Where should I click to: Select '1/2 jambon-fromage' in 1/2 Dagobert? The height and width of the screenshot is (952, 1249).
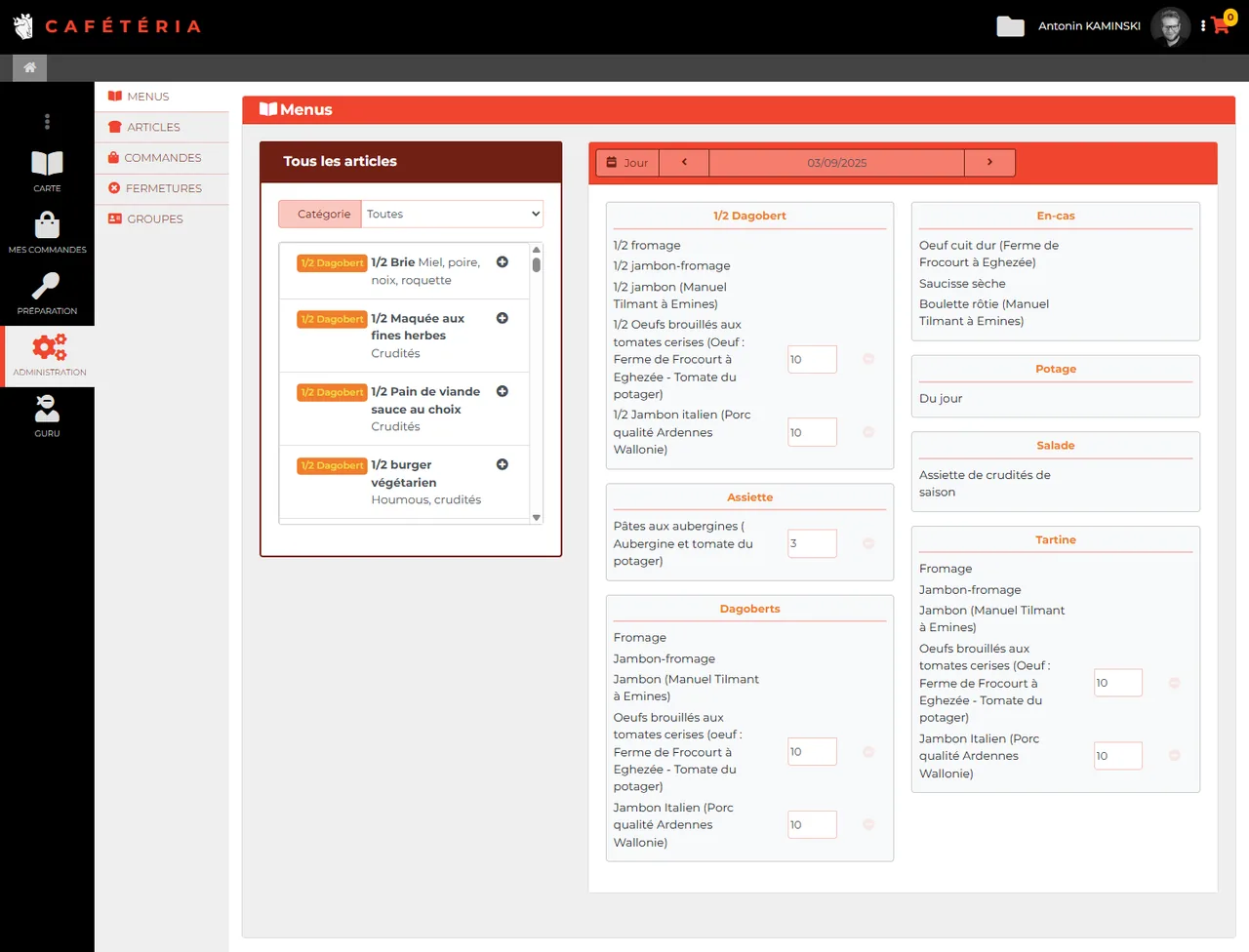pos(671,266)
